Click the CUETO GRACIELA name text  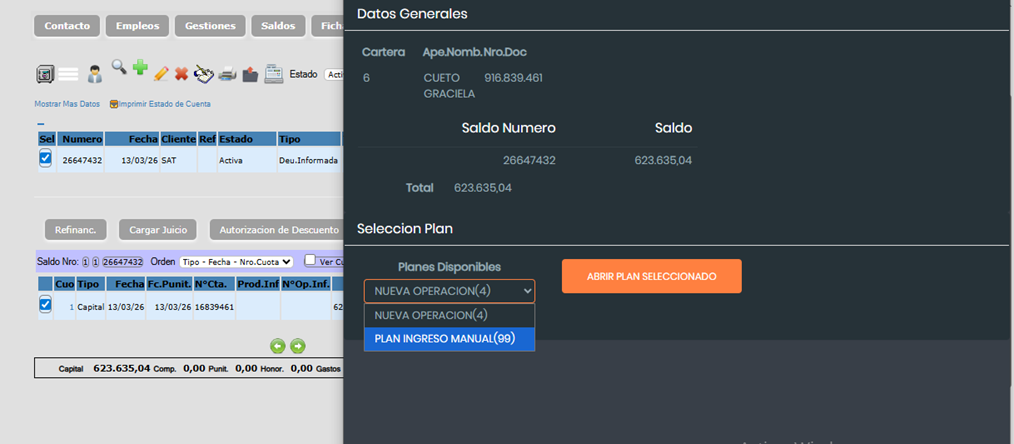(x=449, y=86)
